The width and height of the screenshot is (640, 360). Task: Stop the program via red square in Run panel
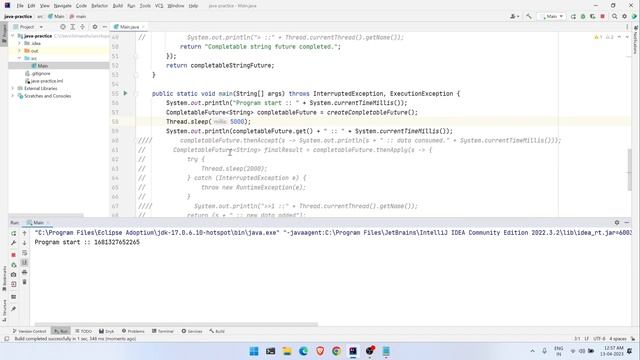(x=13, y=255)
